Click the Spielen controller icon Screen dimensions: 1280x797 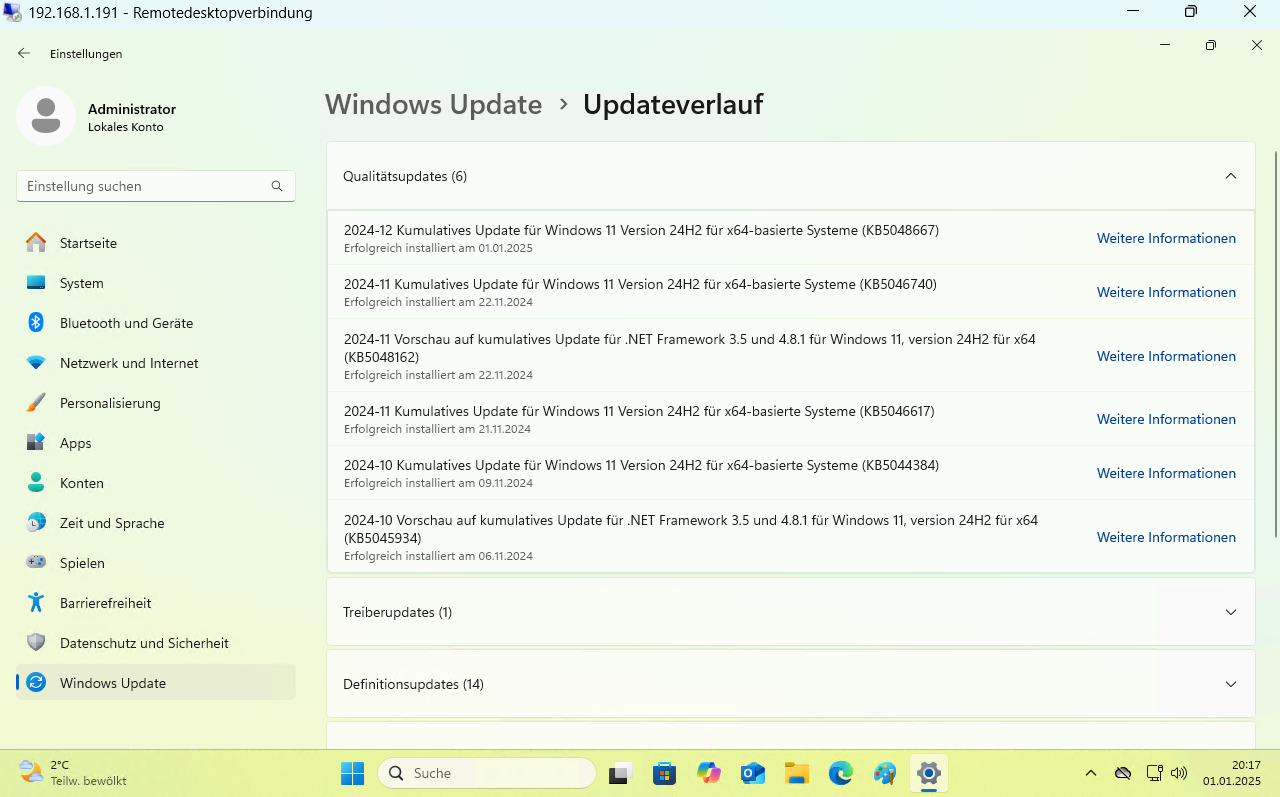tap(36, 563)
